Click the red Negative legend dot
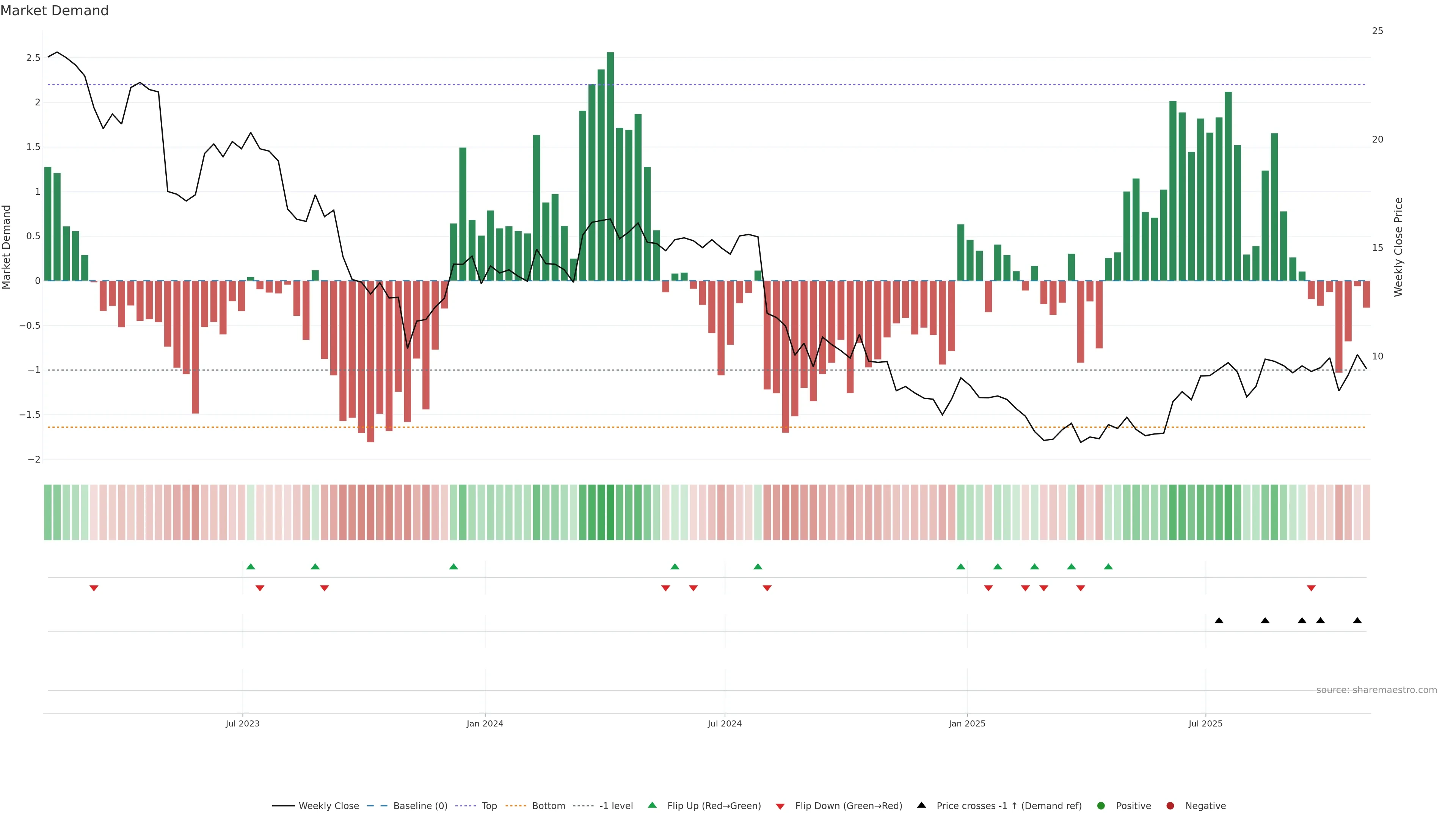Screen dimensions: 1456x819 (1170, 805)
